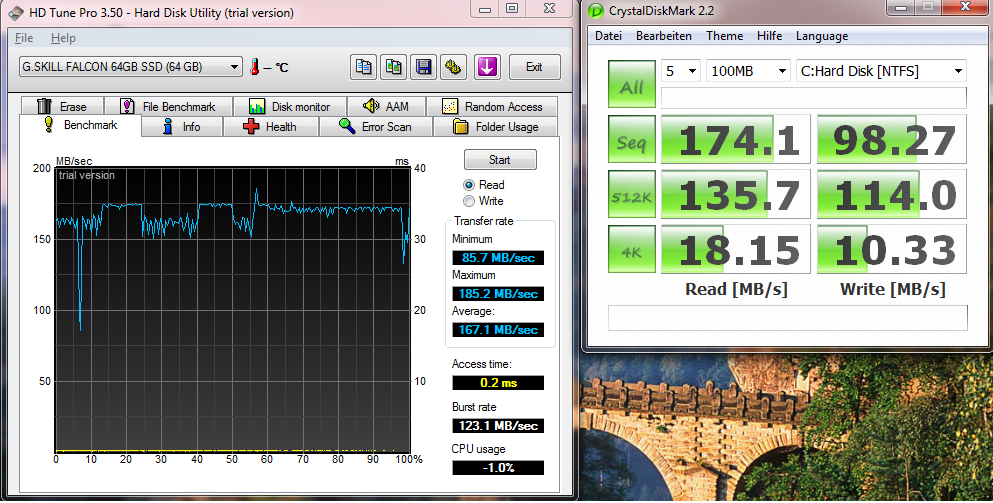Run the 512K test in CrystalDiskMark
This screenshot has width=993, height=503.
tap(631, 194)
